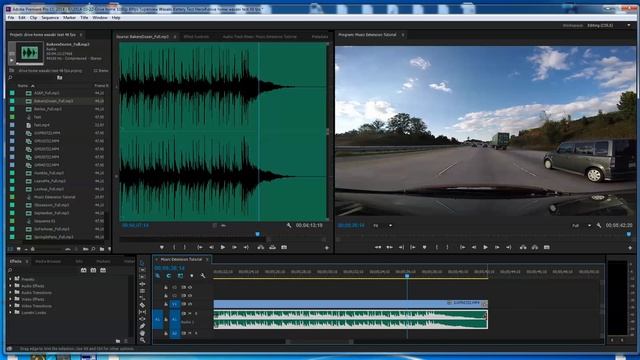Select the Zoom tool in tools panel
This screenshot has width=640, height=360.
pyautogui.click(x=142, y=340)
